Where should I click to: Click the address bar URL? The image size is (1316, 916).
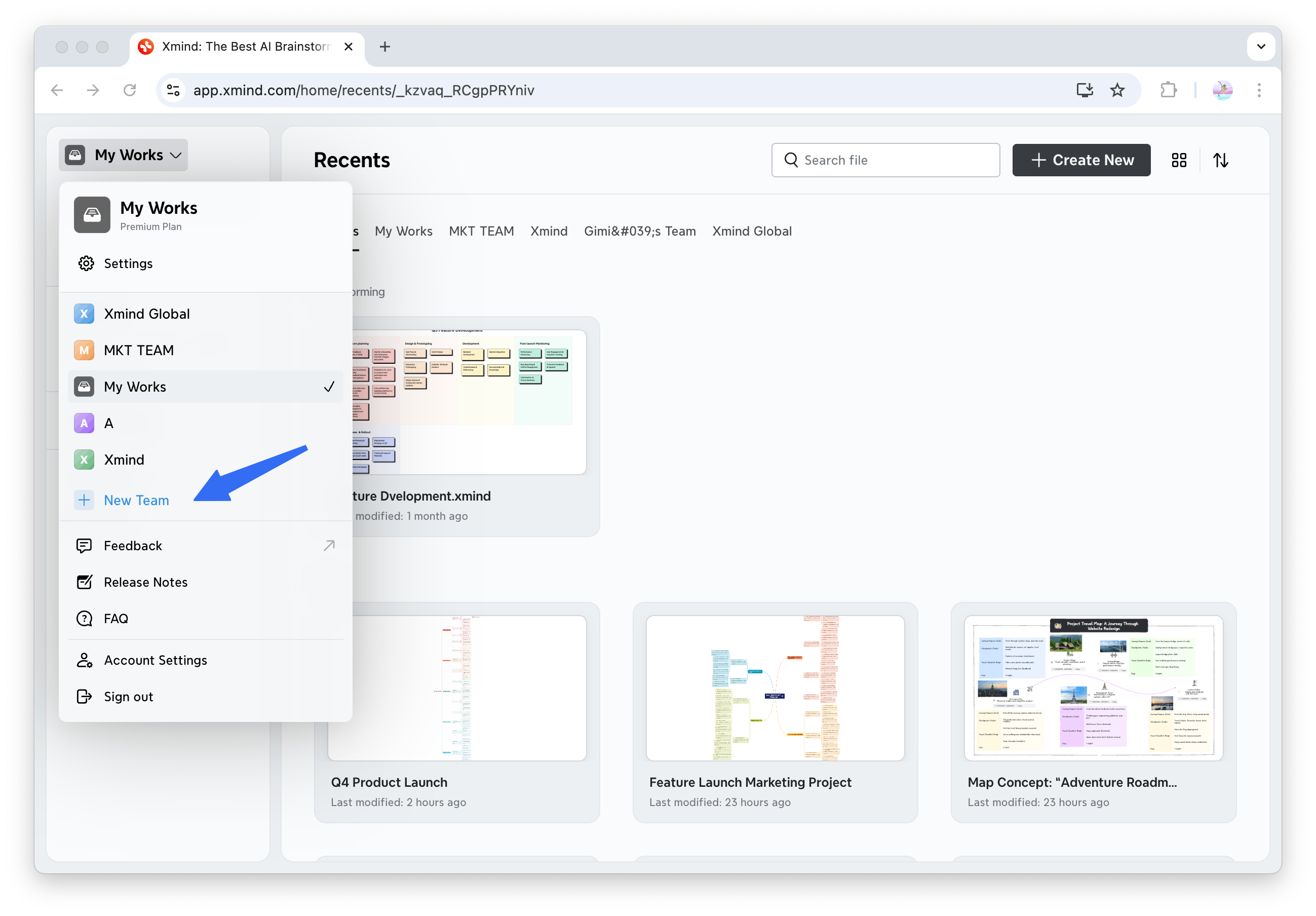click(364, 90)
